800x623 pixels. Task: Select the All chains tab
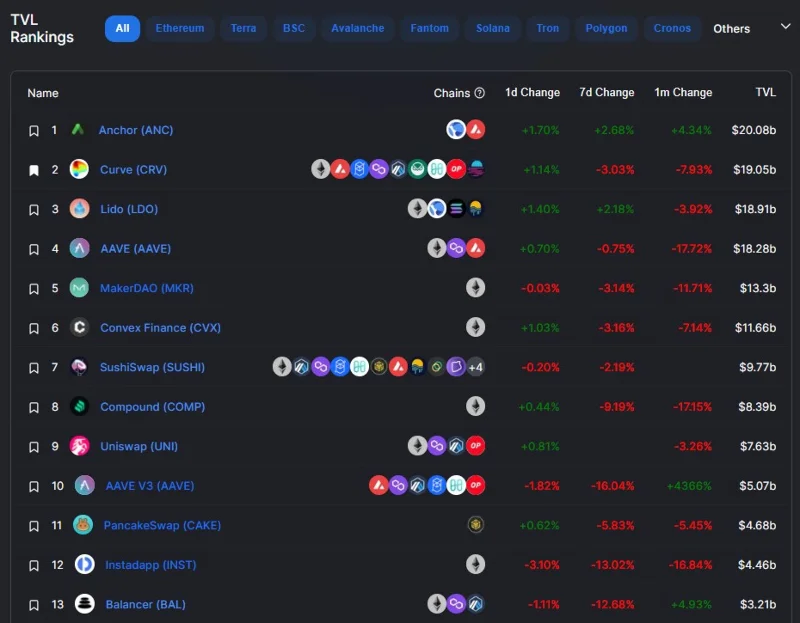click(x=122, y=29)
